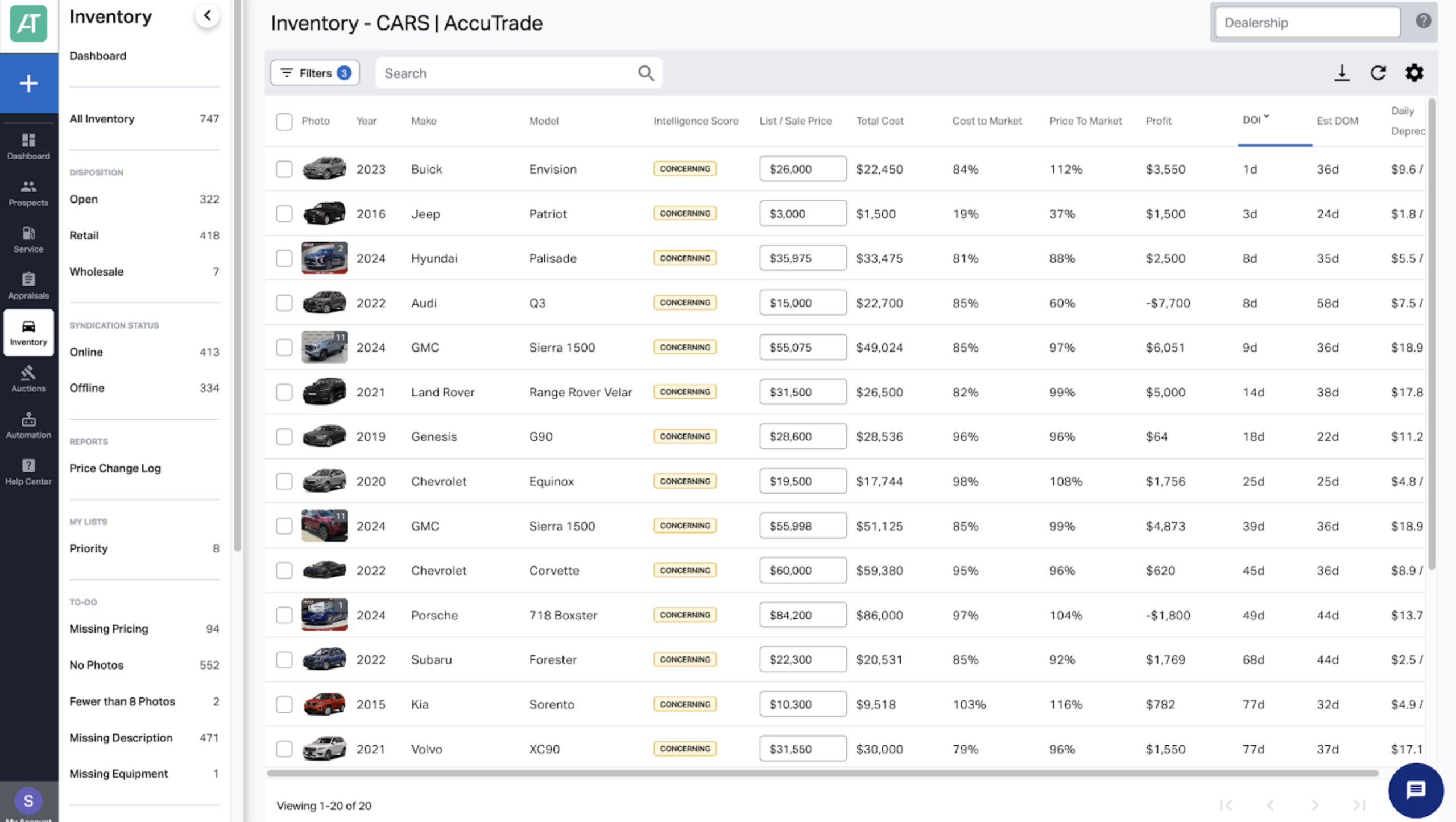Check the 2016 Jeep Patriot row
This screenshot has height=822, width=1456.
284,214
